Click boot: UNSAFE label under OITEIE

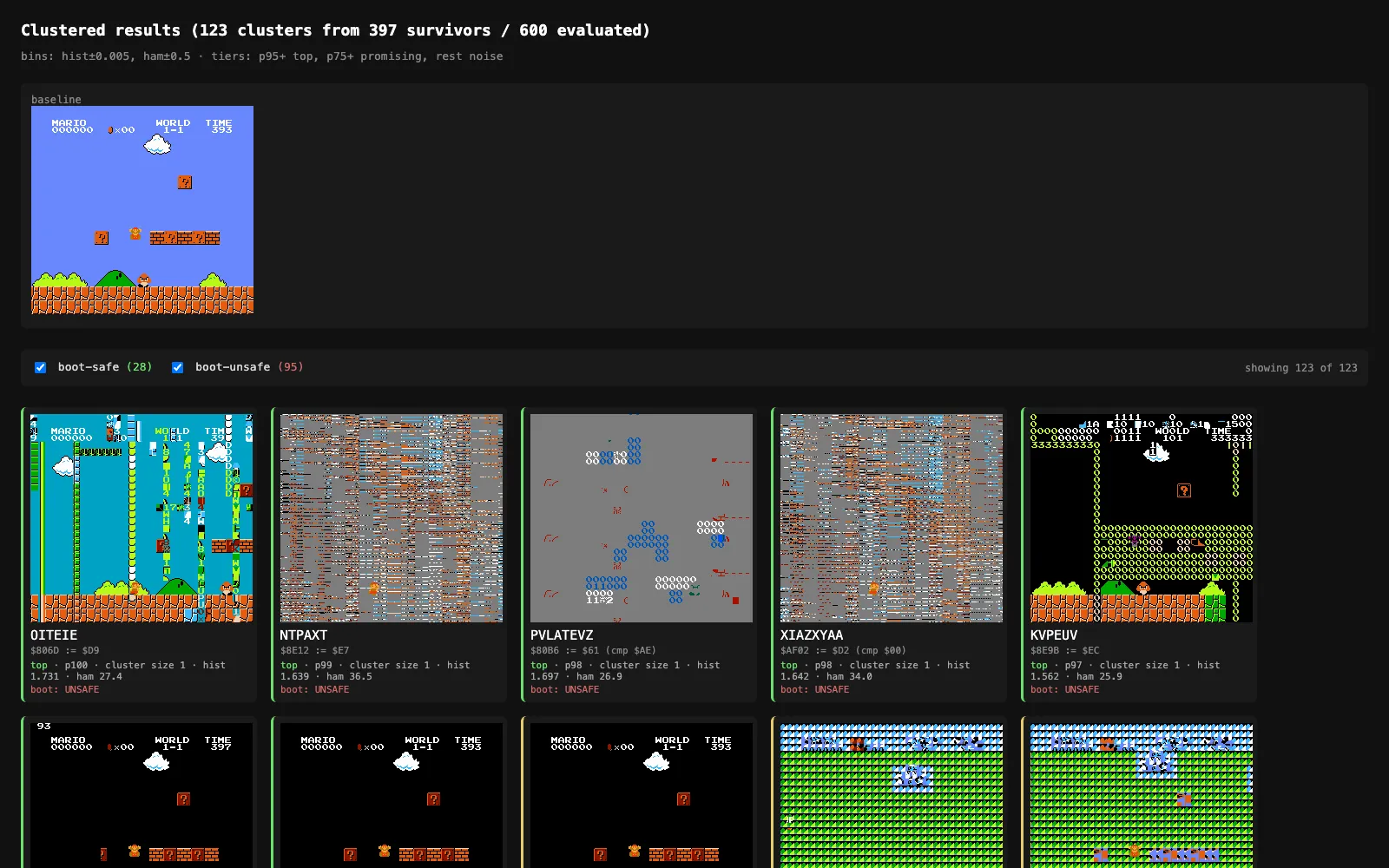coord(65,689)
